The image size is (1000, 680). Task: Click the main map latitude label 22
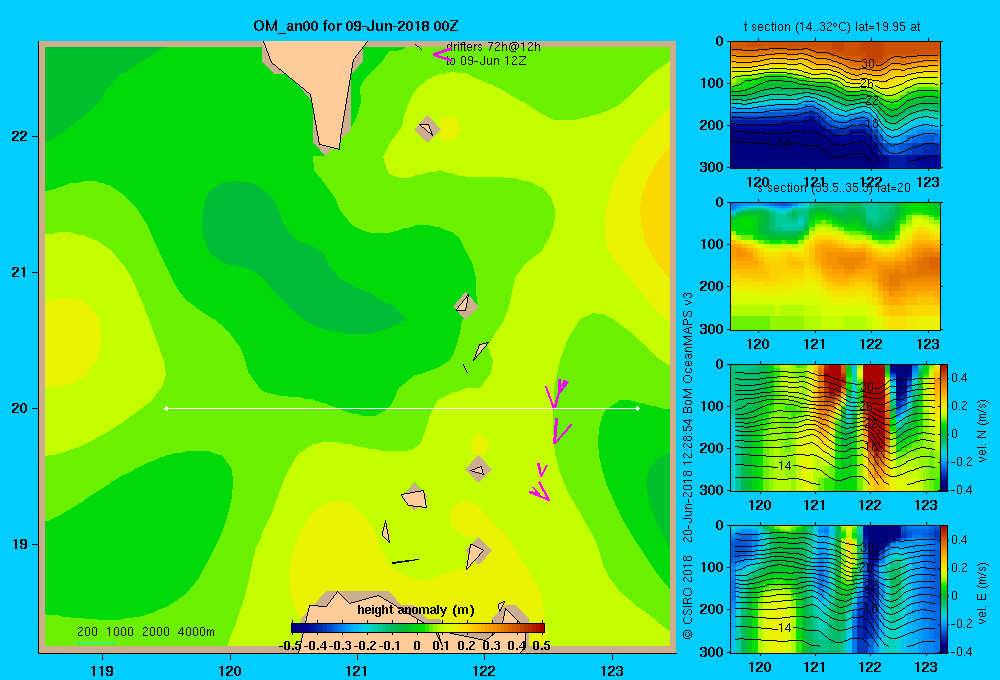tap(20, 136)
